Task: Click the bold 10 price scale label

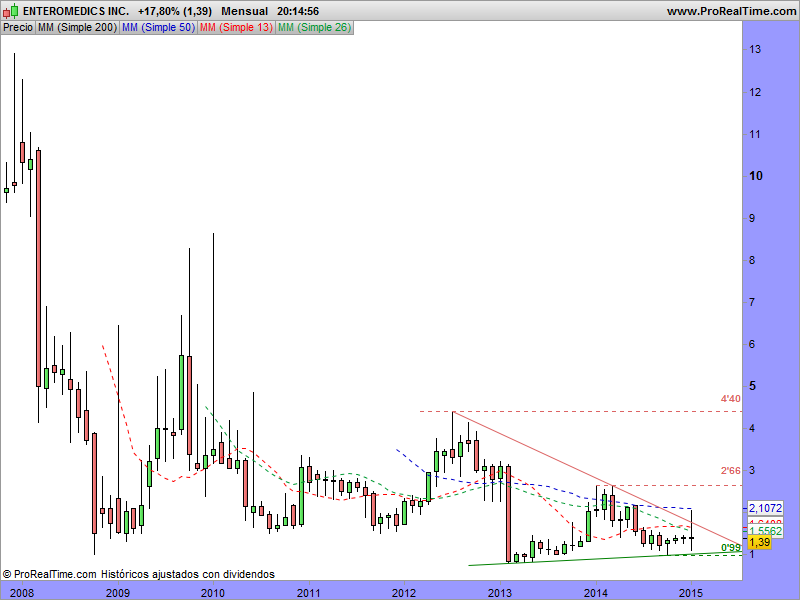Action: click(756, 176)
